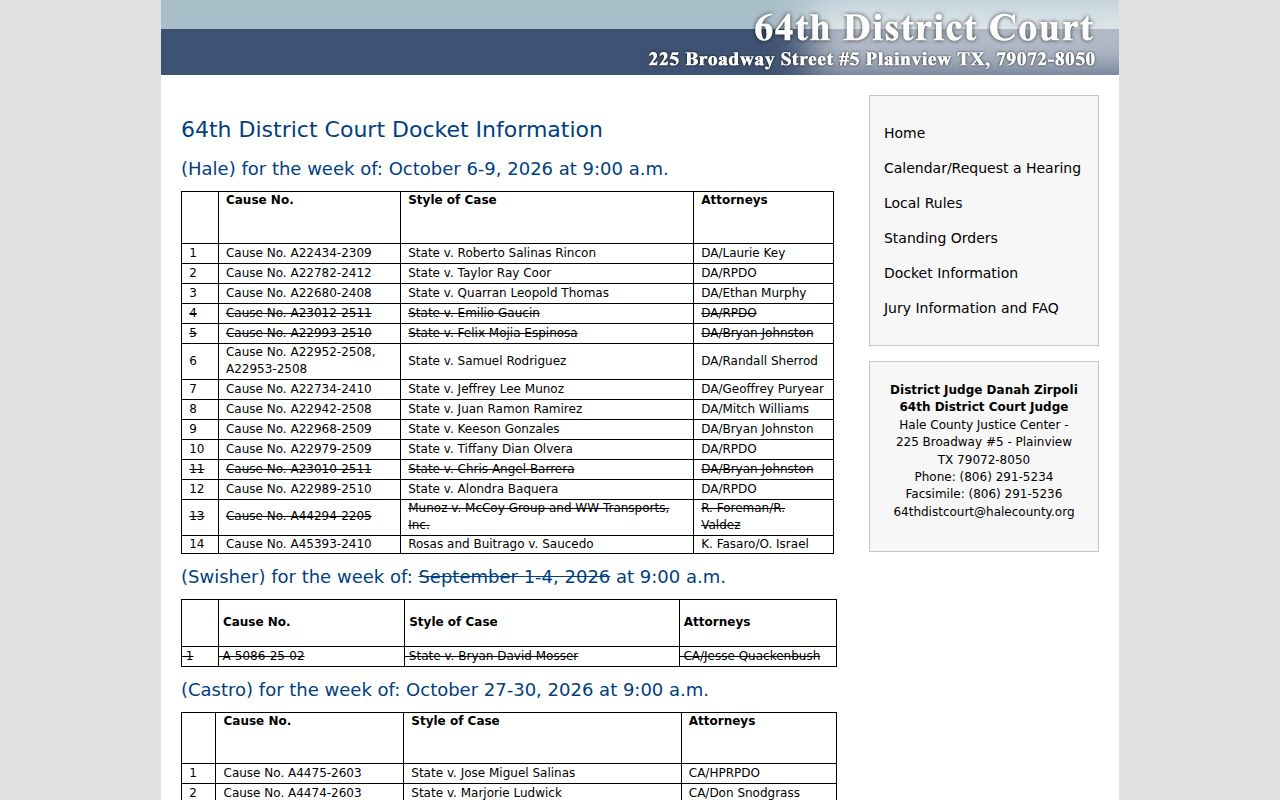The width and height of the screenshot is (1280, 800).
Task: Click the 64th District Court header banner
Action: pyautogui.click(x=640, y=37)
